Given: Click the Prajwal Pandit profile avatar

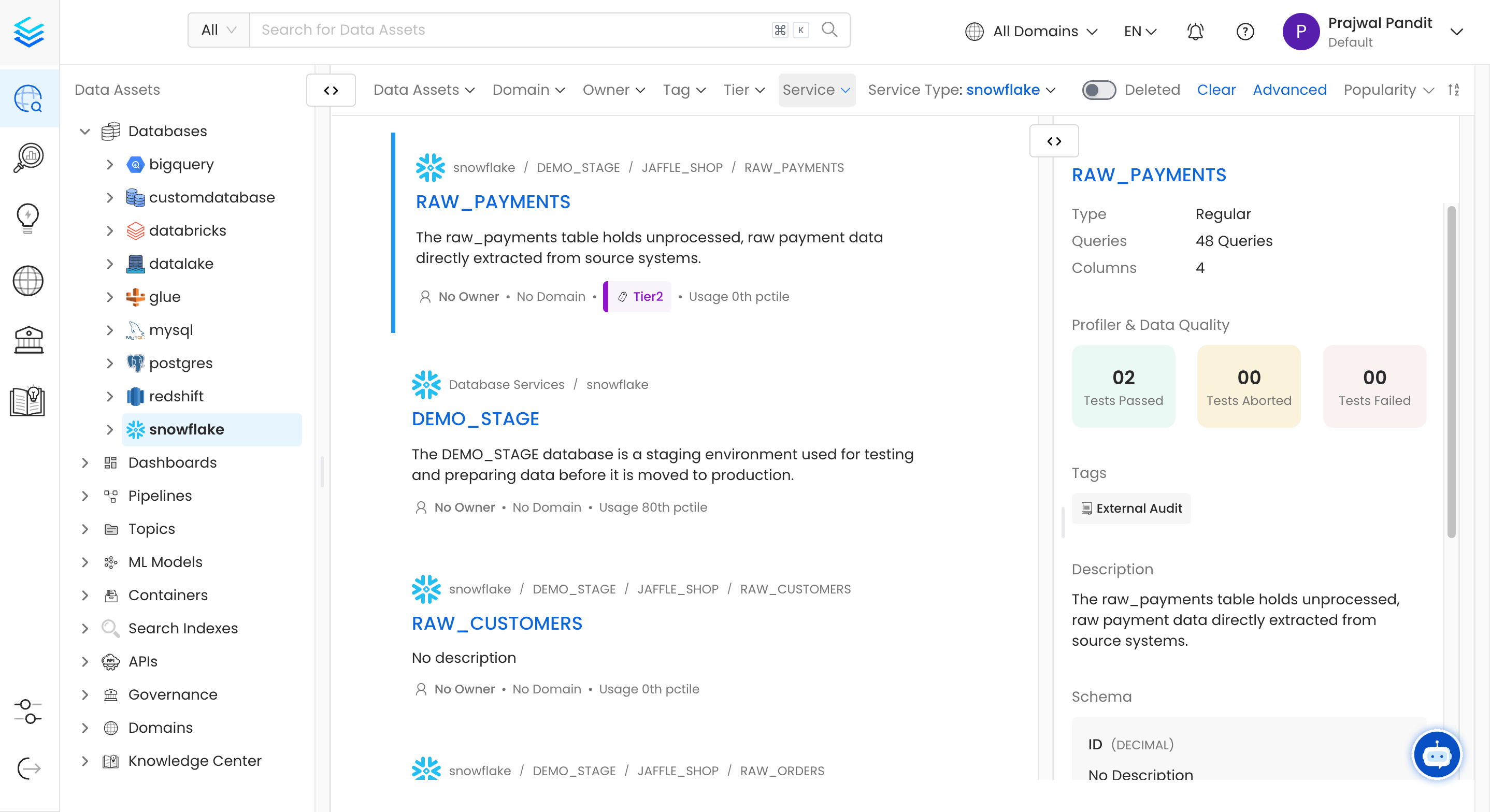Looking at the screenshot, I should (1301, 31).
